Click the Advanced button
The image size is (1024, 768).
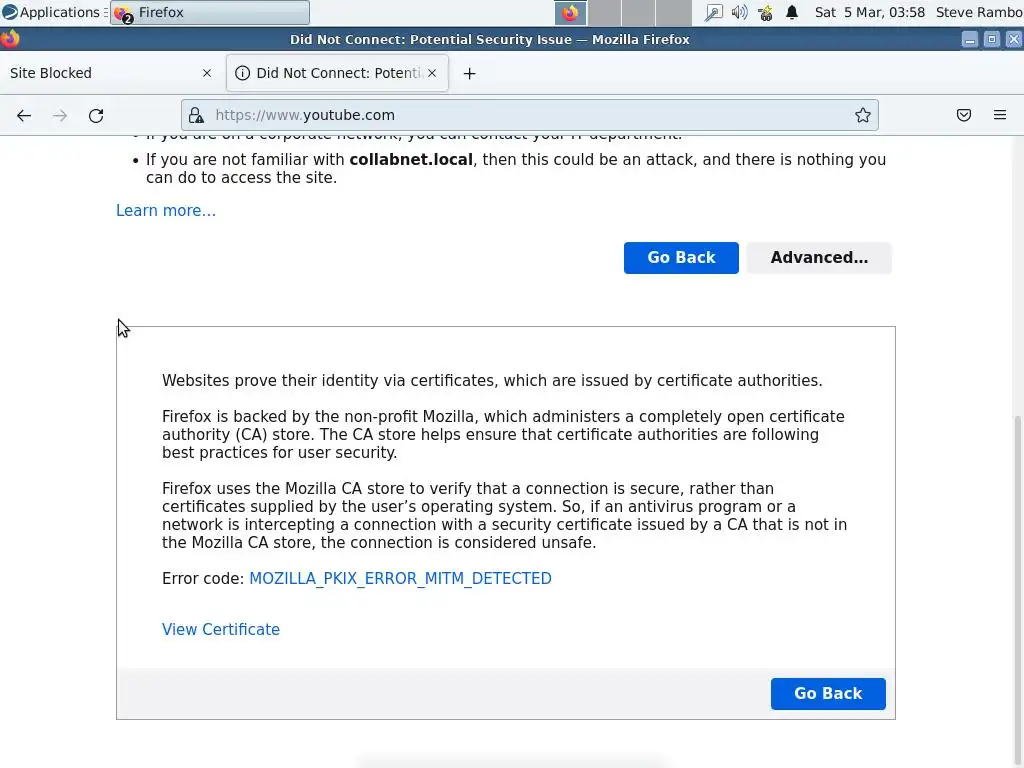[819, 257]
